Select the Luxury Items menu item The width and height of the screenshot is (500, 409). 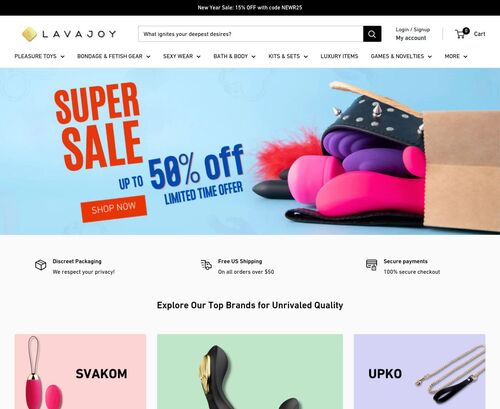pyautogui.click(x=339, y=56)
